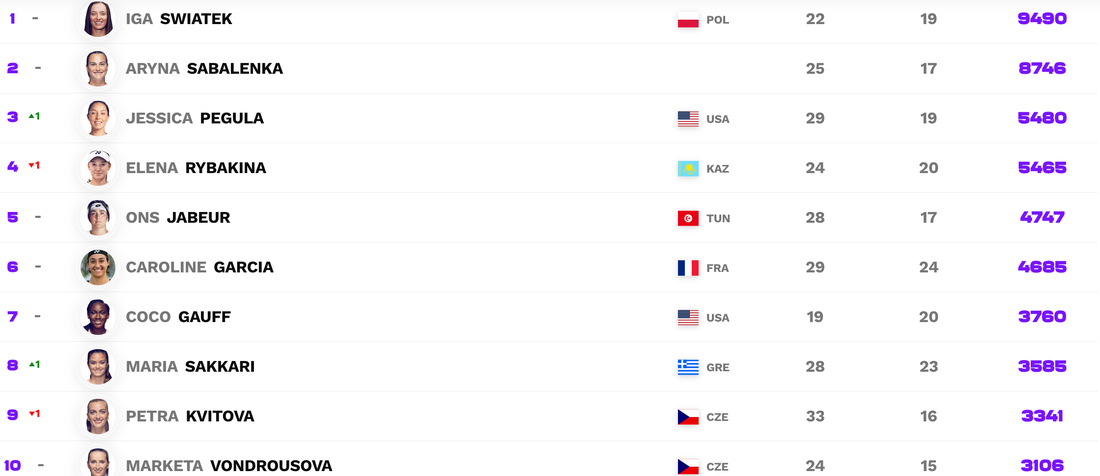Image resolution: width=1100 pixels, height=476 pixels.
Task: Click Petra Kvitova's Czech flag icon
Action: tap(688, 417)
